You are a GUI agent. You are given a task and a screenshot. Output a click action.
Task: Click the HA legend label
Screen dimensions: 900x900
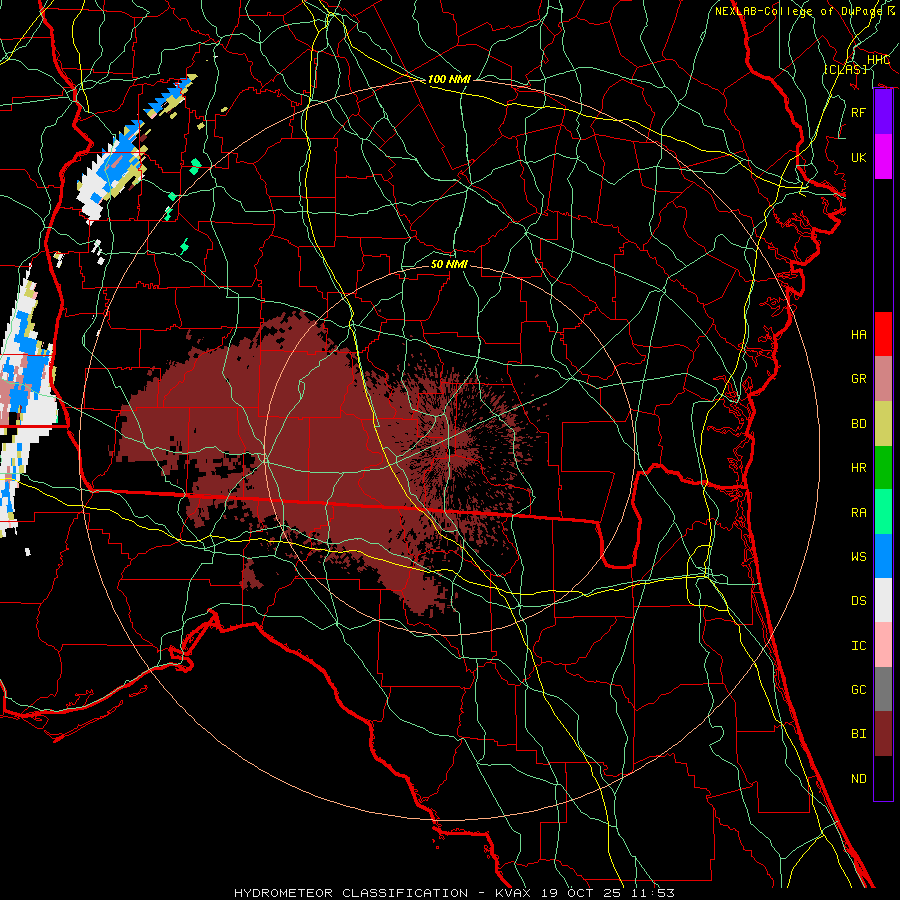coord(858,334)
